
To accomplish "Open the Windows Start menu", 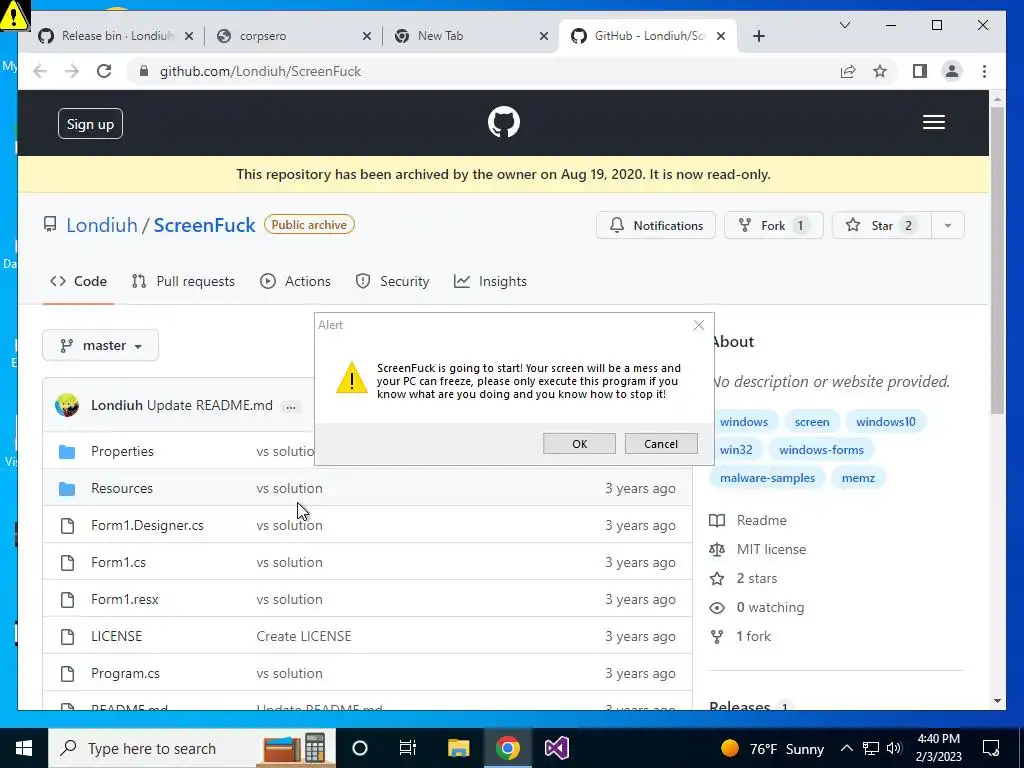I will (x=24, y=748).
